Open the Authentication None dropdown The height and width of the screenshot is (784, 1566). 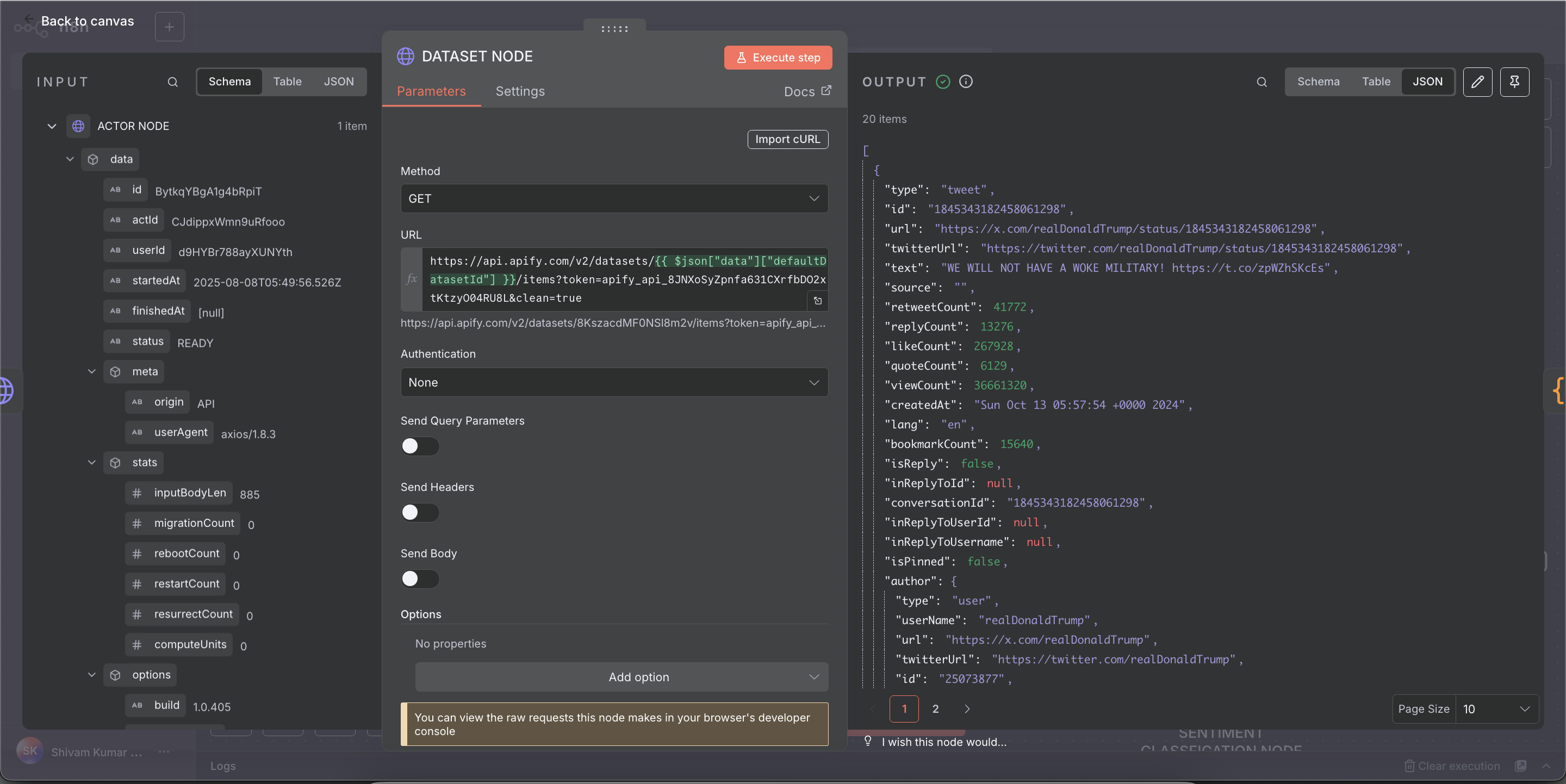click(614, 382)
